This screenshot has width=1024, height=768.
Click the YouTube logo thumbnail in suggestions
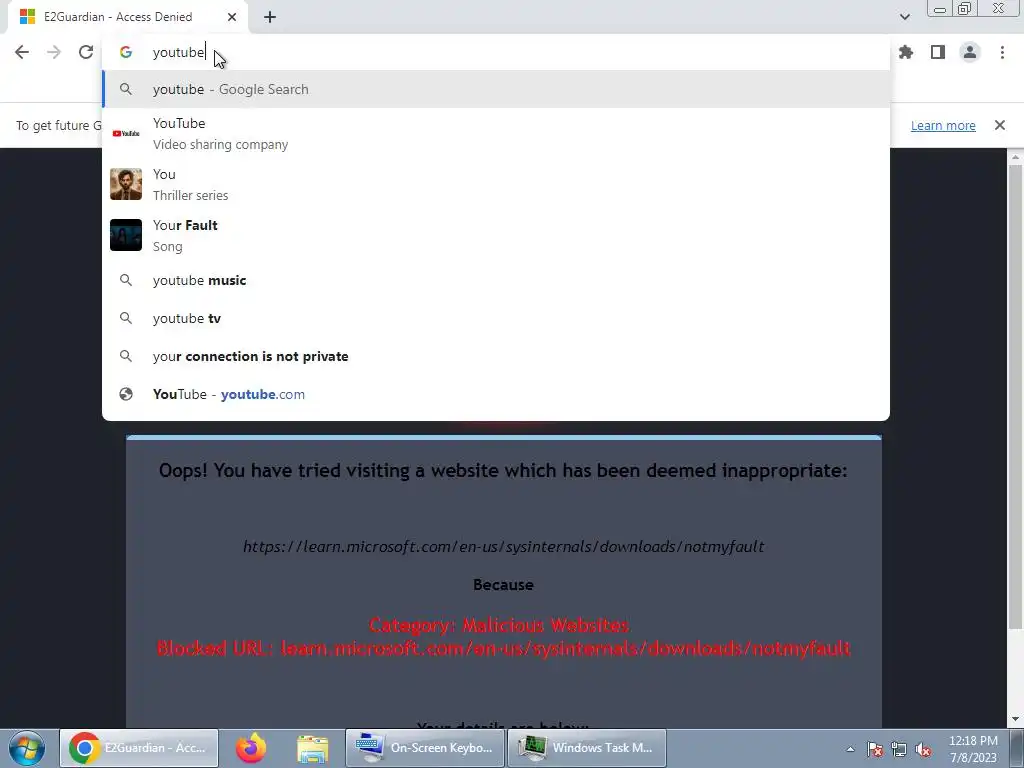click(x=126, y=133)
